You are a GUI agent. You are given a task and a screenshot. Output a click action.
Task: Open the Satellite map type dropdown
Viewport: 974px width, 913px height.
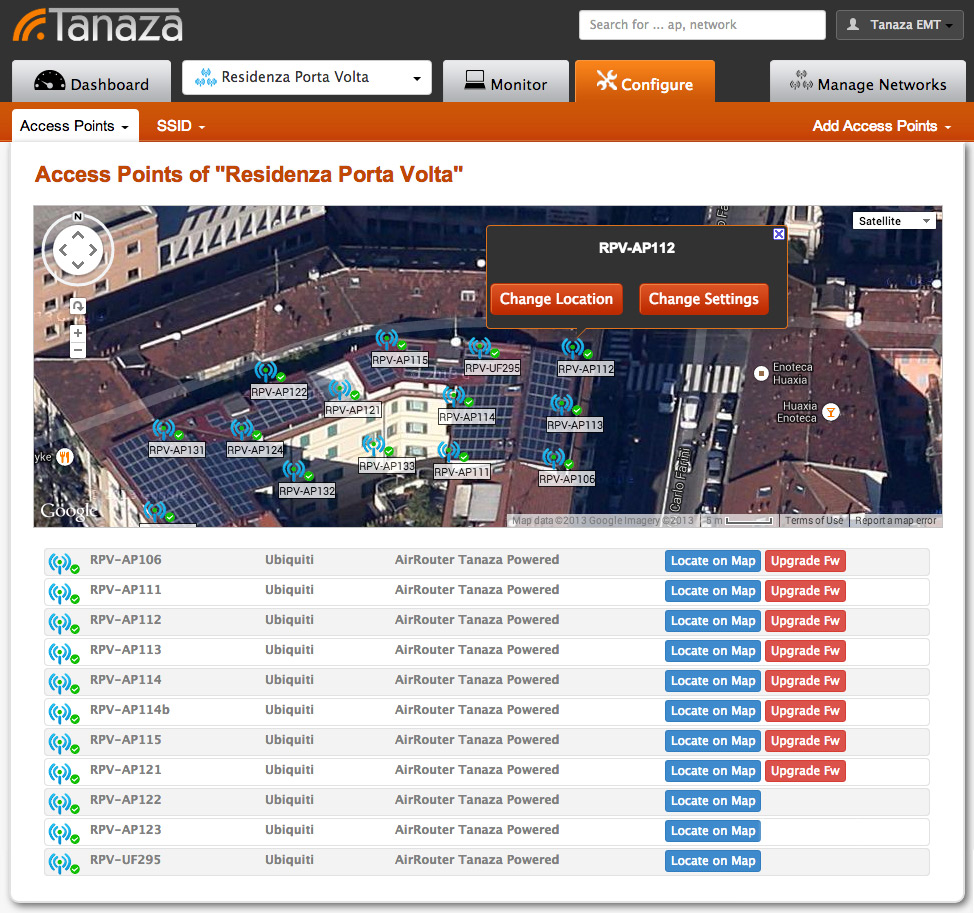tap(894, 221)
